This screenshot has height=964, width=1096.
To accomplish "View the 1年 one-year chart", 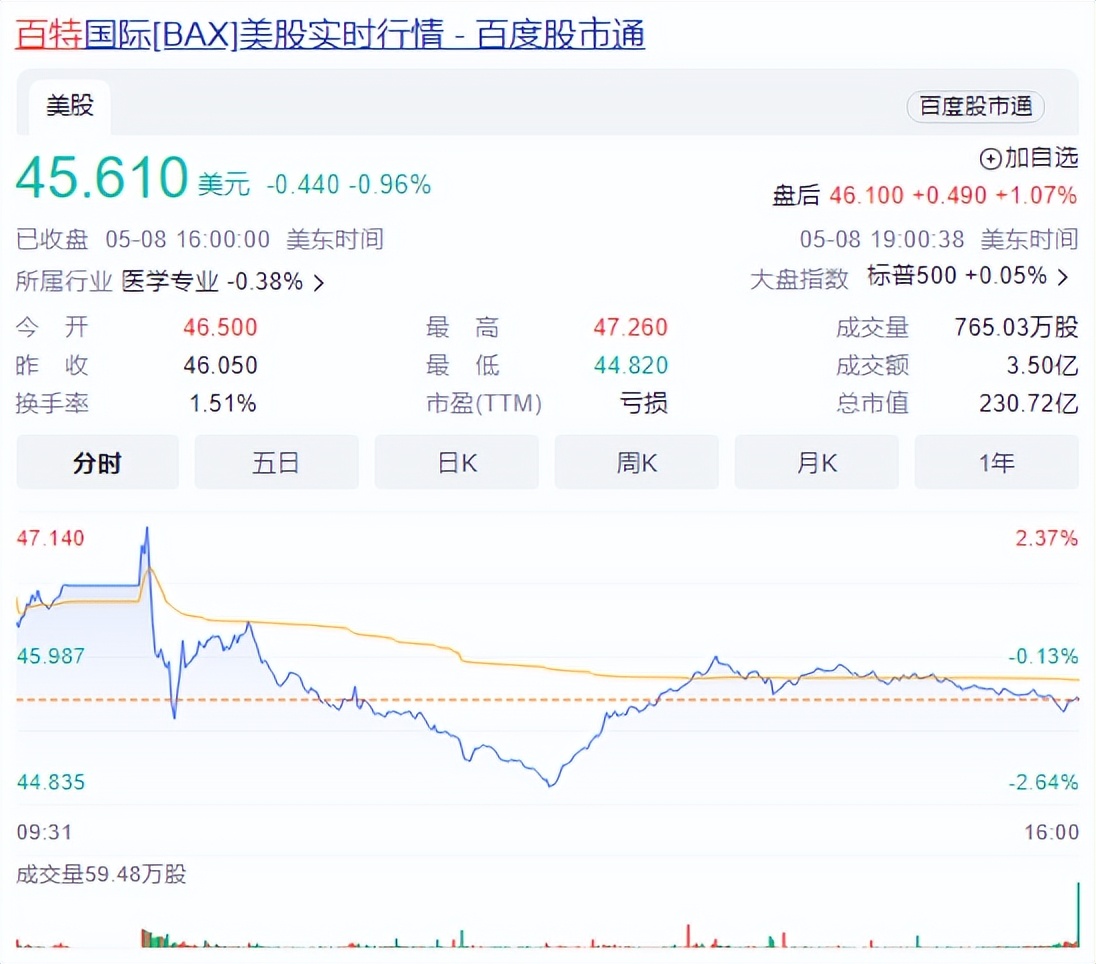I will pos(996,462).
